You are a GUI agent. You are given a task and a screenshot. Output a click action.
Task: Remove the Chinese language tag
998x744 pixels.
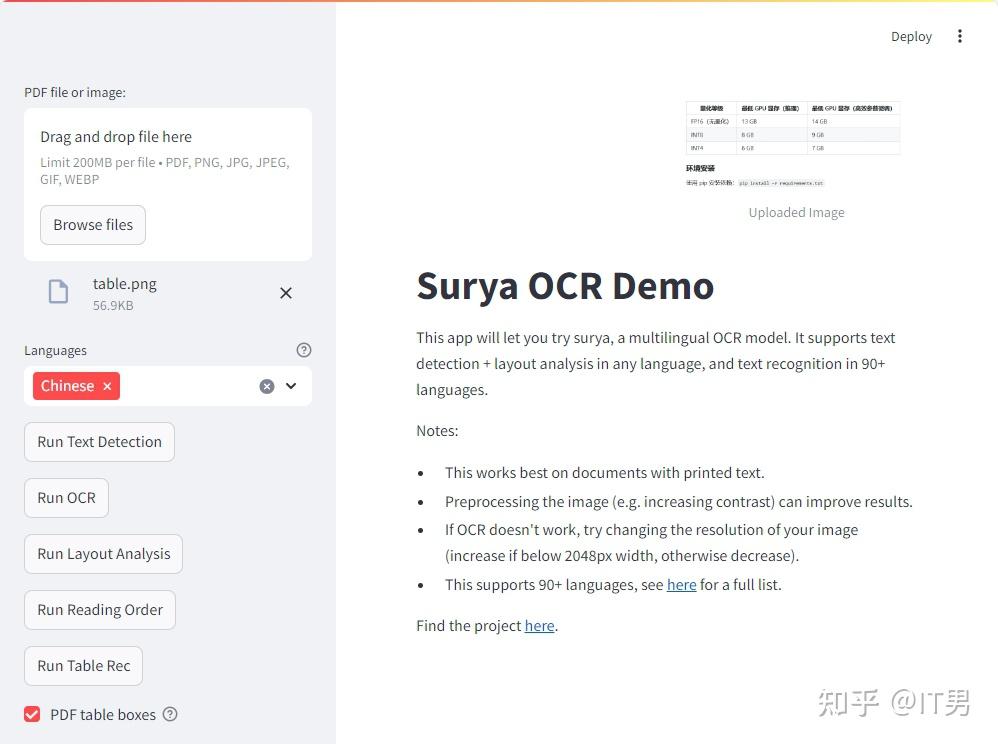point(107,385)
